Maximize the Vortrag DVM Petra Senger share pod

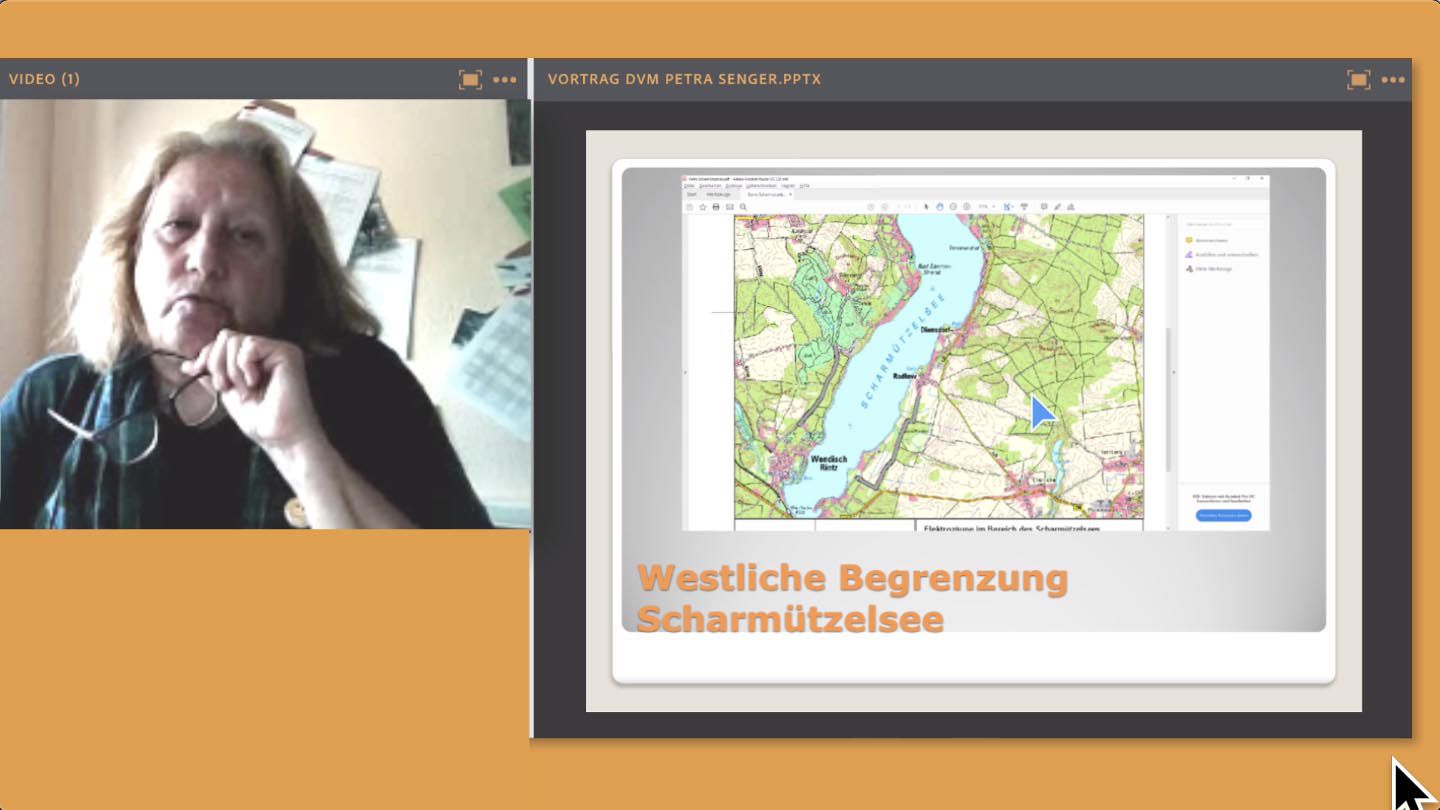(1358, 79)
